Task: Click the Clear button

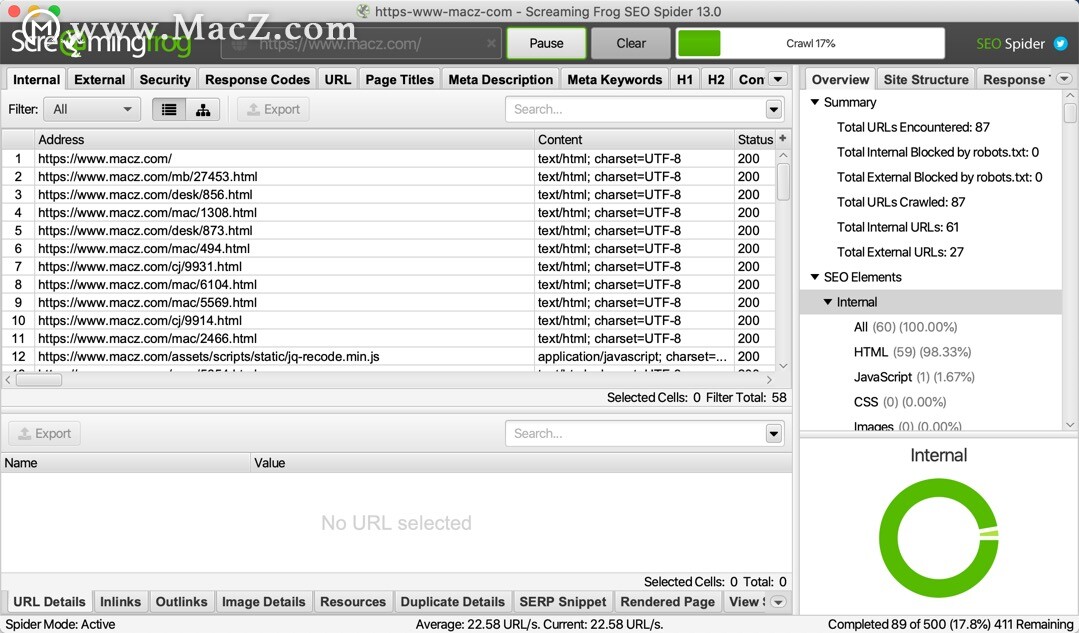Action: click(x=631, y=43)
